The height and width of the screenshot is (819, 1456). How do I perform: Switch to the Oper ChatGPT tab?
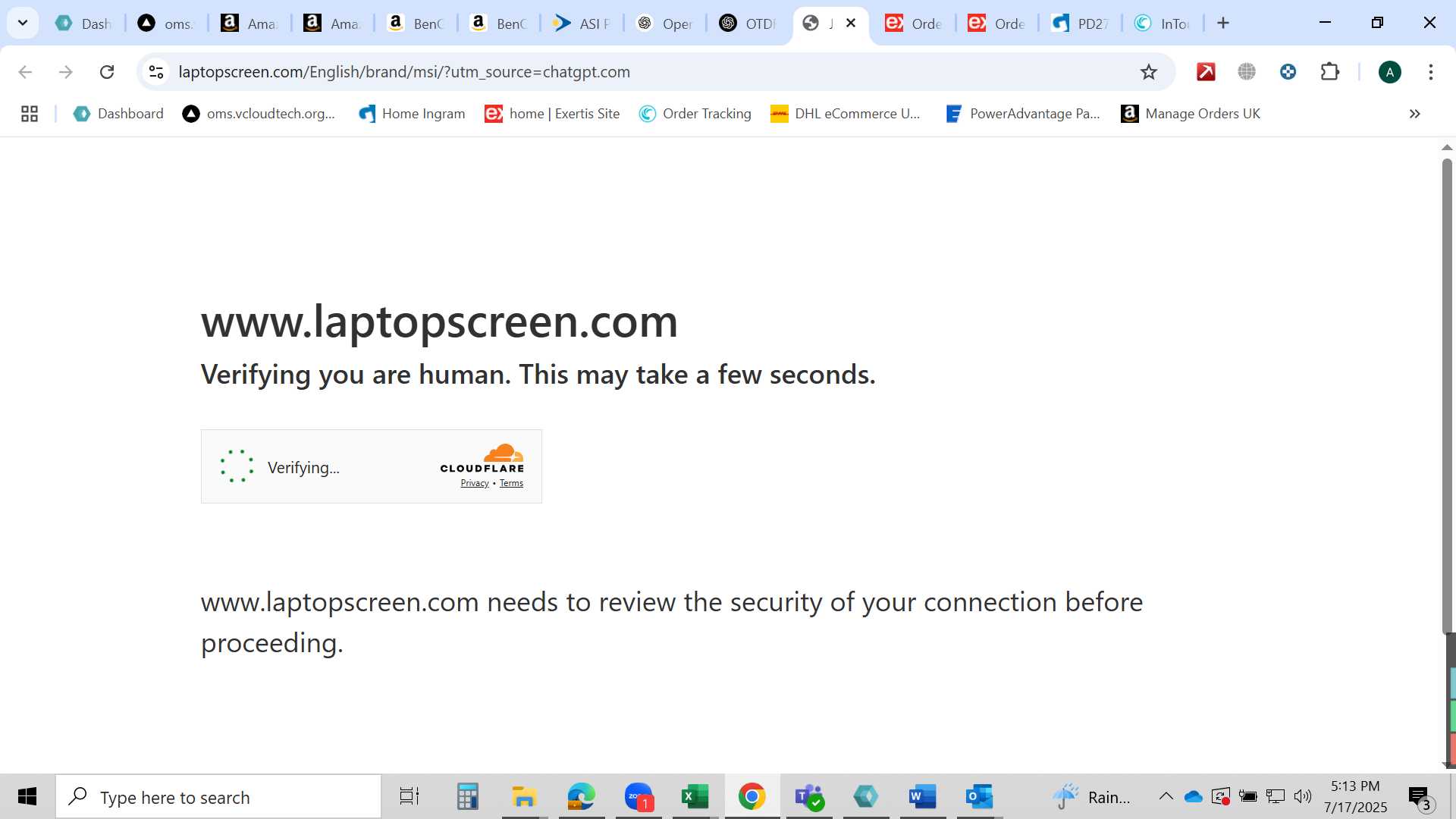[664, 24]
